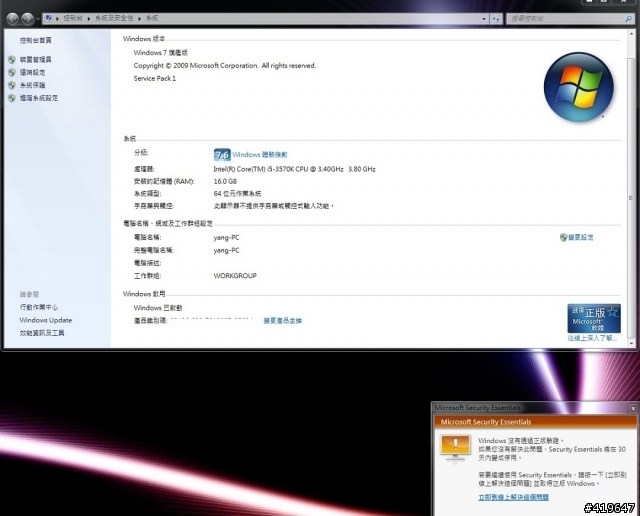The width and height of the screenshot is (640, 516).
Task: Select the 系統及安全性 breadcrumb item
Action: coord(114,18)
